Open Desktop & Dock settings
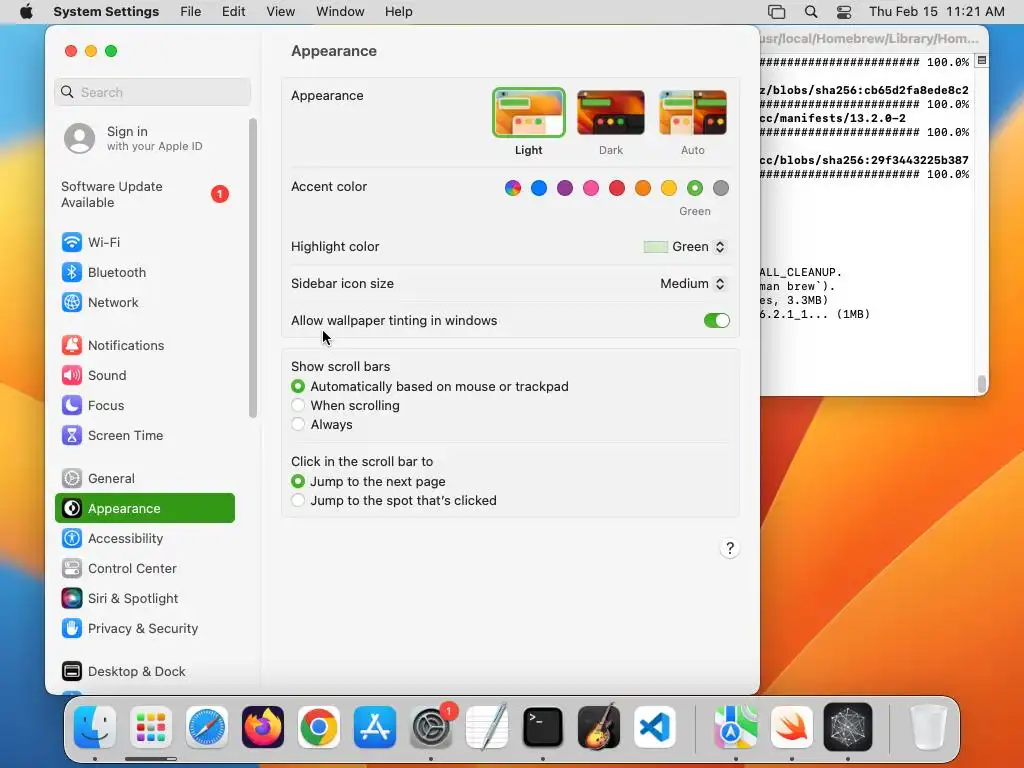The height and width of the screenshot is (768, 1024). (145, 671)
